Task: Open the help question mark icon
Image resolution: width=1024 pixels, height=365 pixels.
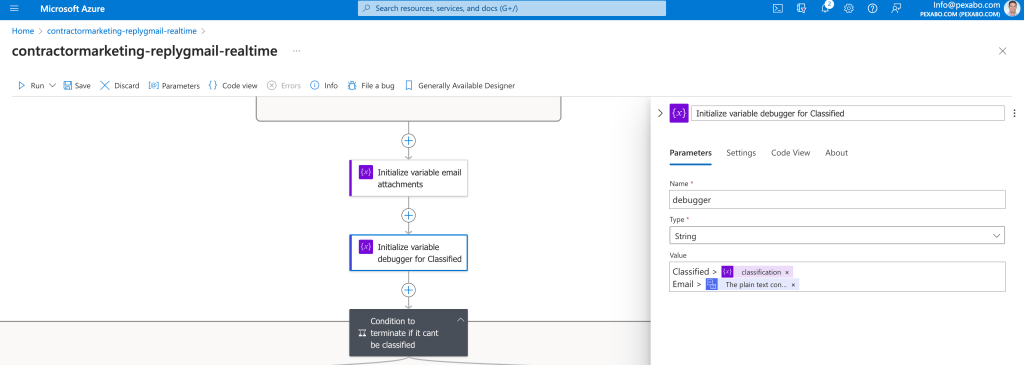Action: (x=872, y=9)
